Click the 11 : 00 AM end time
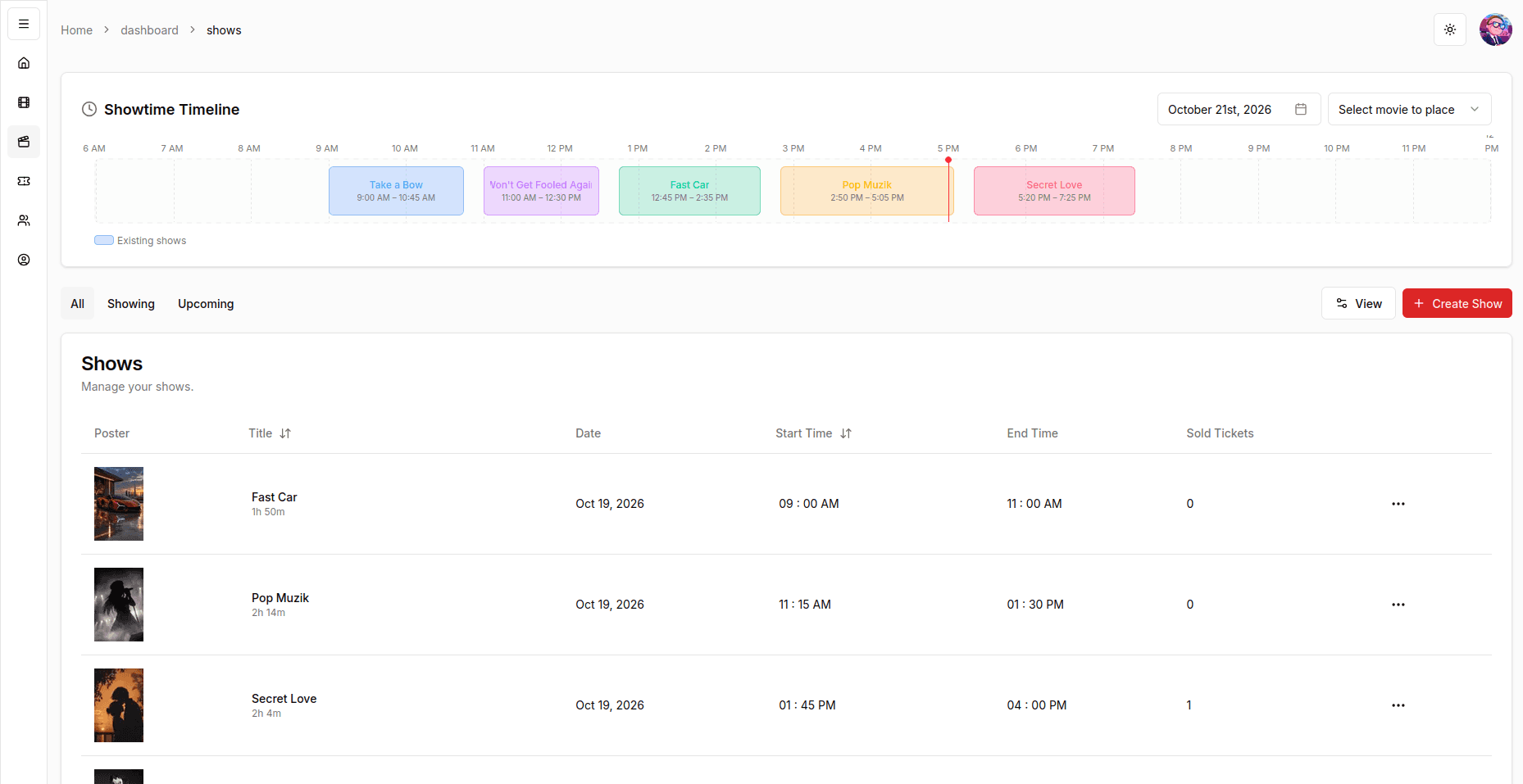Image resolution: width=1523 pixels, height=784 pixels. (1034, 504)
